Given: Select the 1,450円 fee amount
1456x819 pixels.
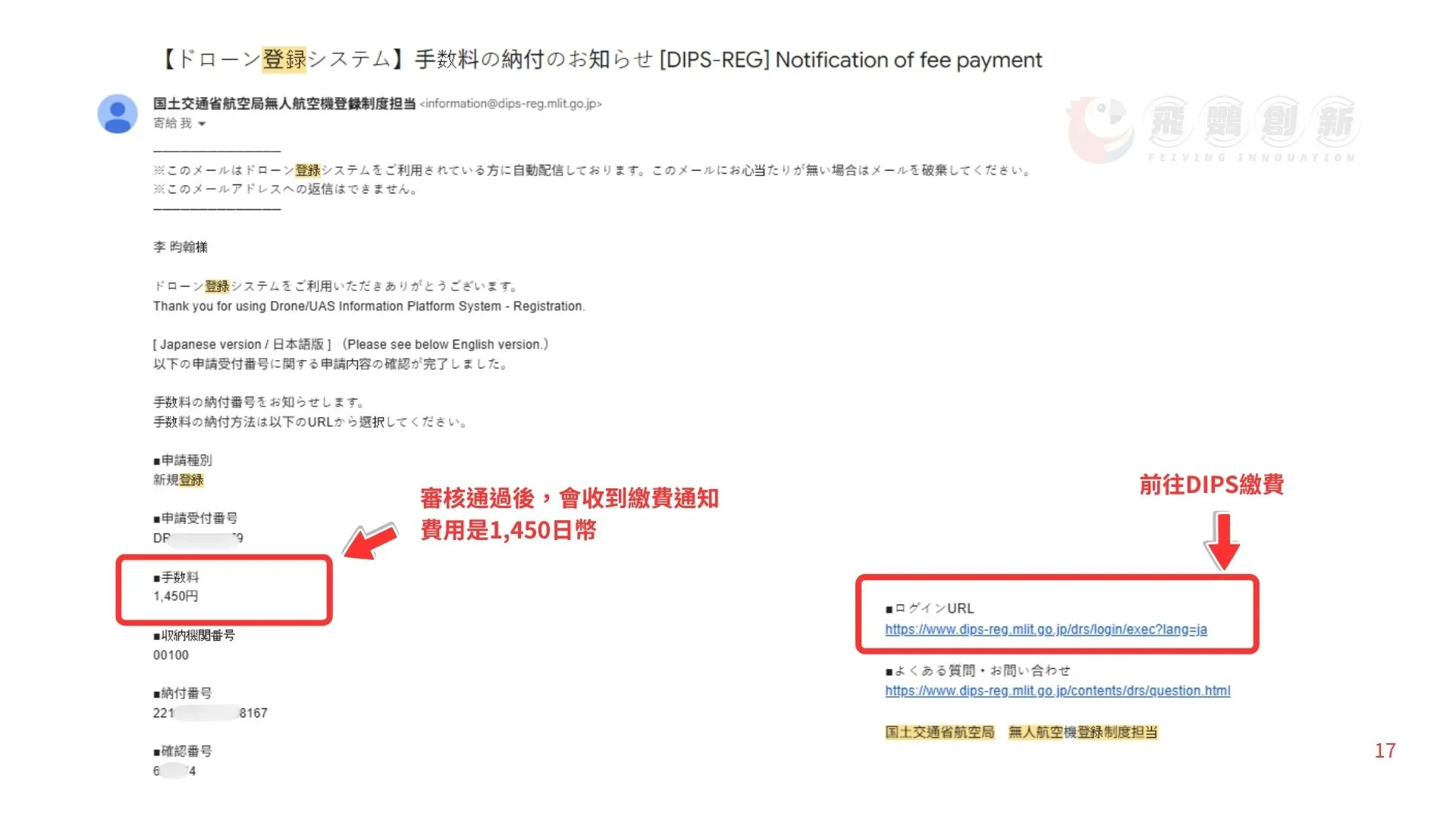Looking at the screenshot, I should [x=176, y=596].
